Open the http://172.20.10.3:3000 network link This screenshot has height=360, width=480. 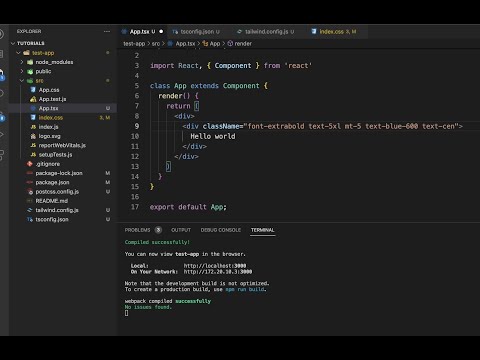tap(218, 272)
